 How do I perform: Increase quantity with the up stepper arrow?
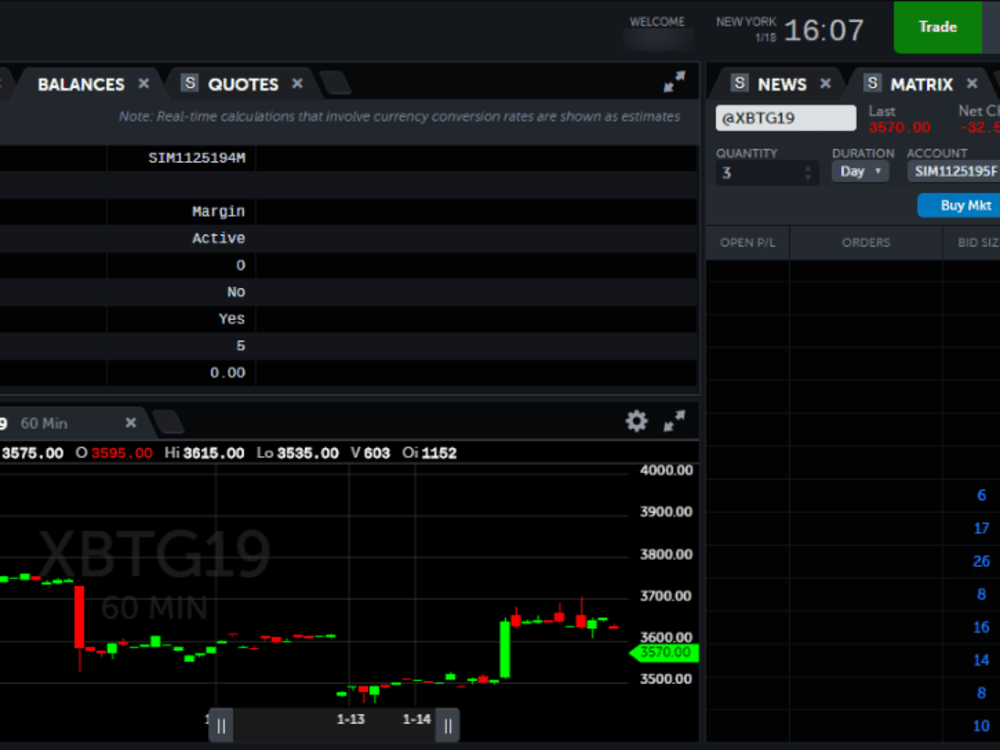[x=808, y=168]
